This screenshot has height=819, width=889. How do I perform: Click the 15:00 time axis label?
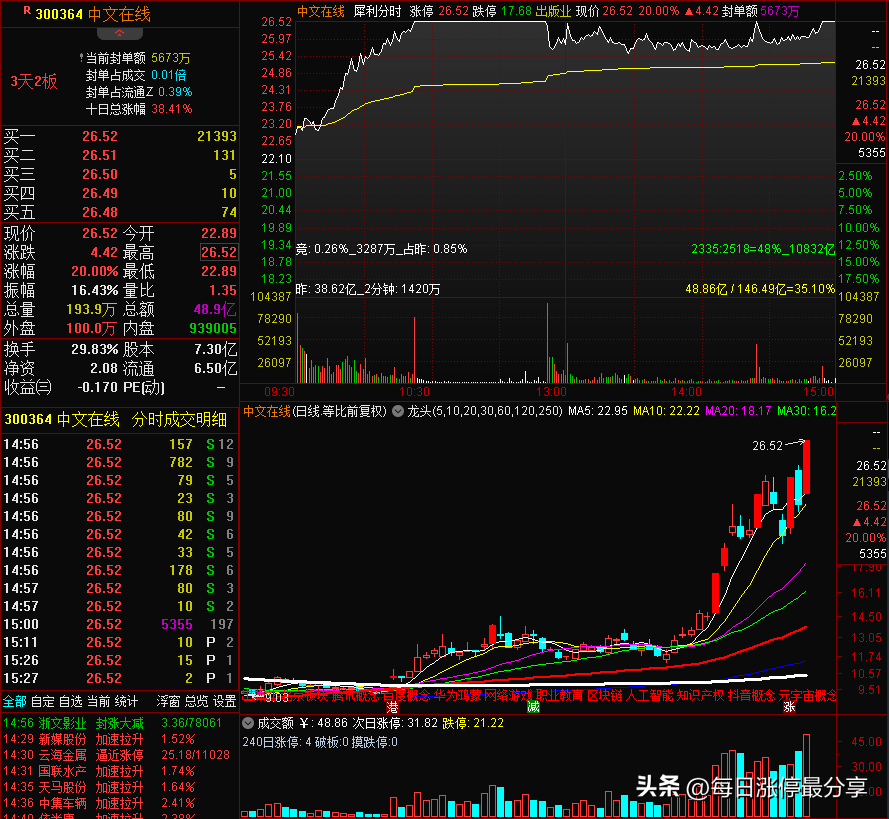818,392
